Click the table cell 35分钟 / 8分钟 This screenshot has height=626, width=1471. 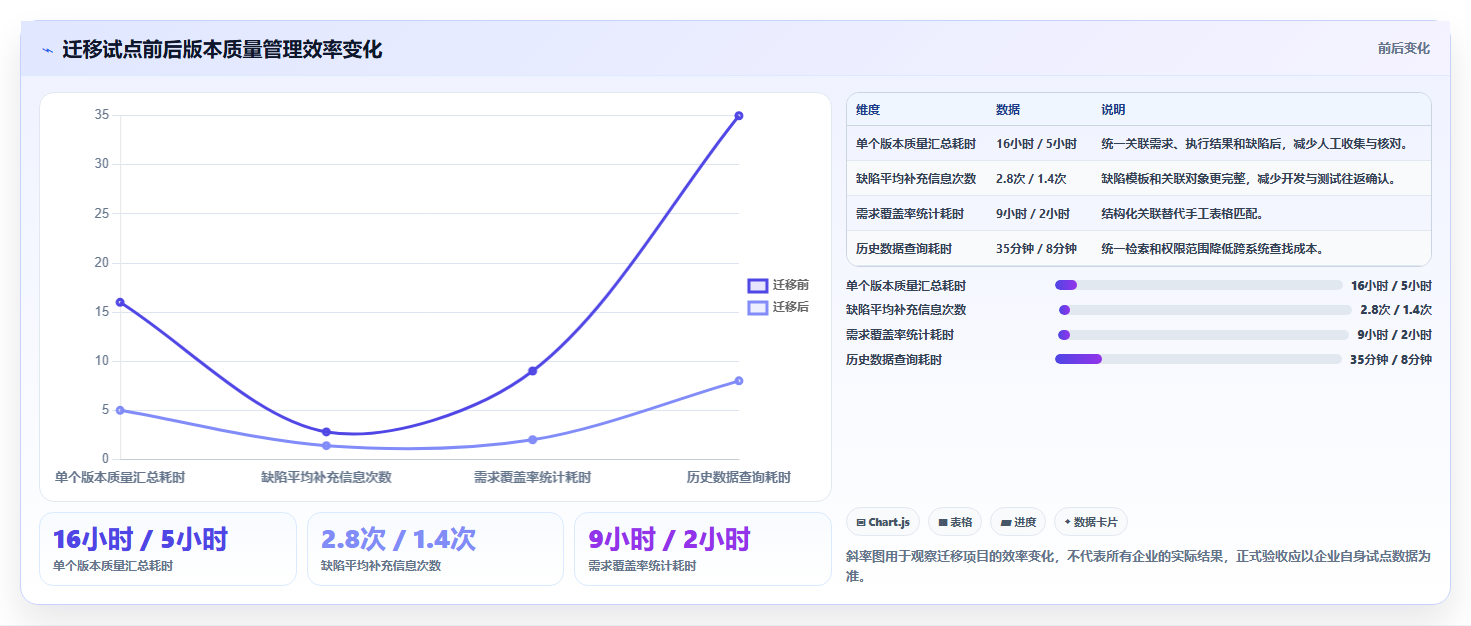(1036, 249)
